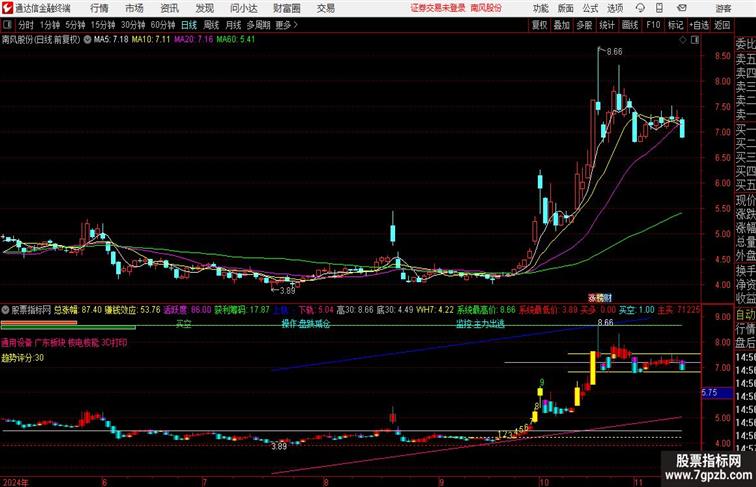Viewport: 756px width, 487px height.
Task: Click the 8.66 high price marker
Action: coord(614,52)
